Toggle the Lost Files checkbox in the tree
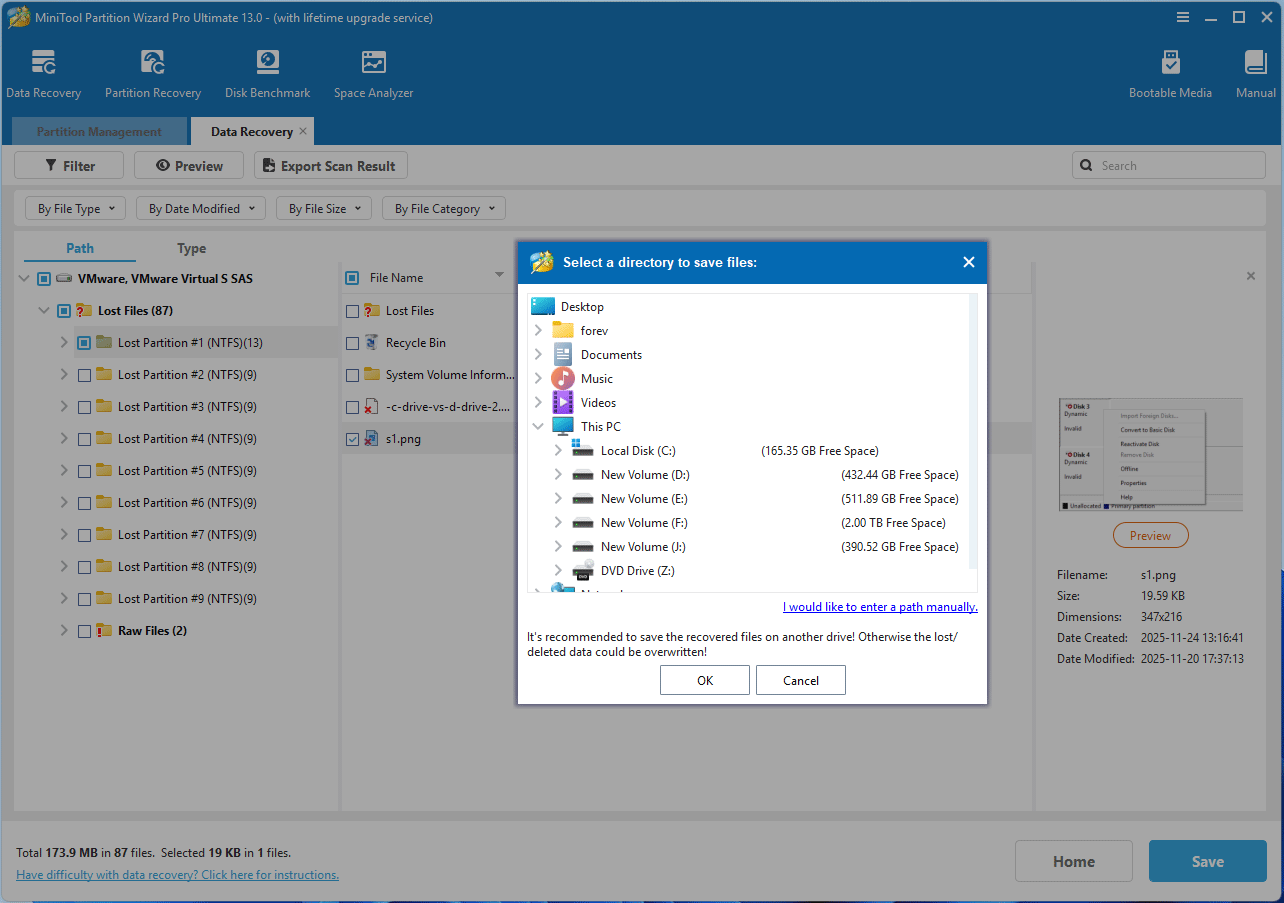1284x903 pixels. [63, 310]
